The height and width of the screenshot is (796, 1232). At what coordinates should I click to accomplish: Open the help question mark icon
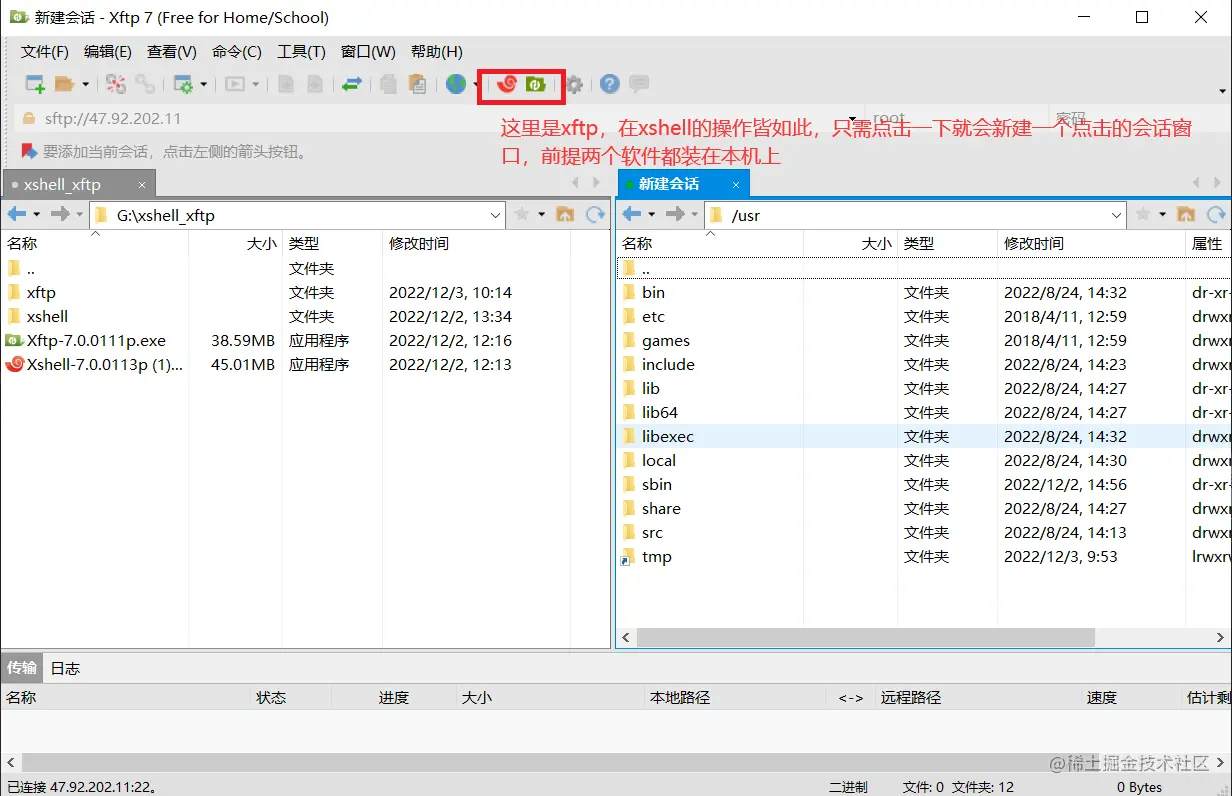(609, 85)
